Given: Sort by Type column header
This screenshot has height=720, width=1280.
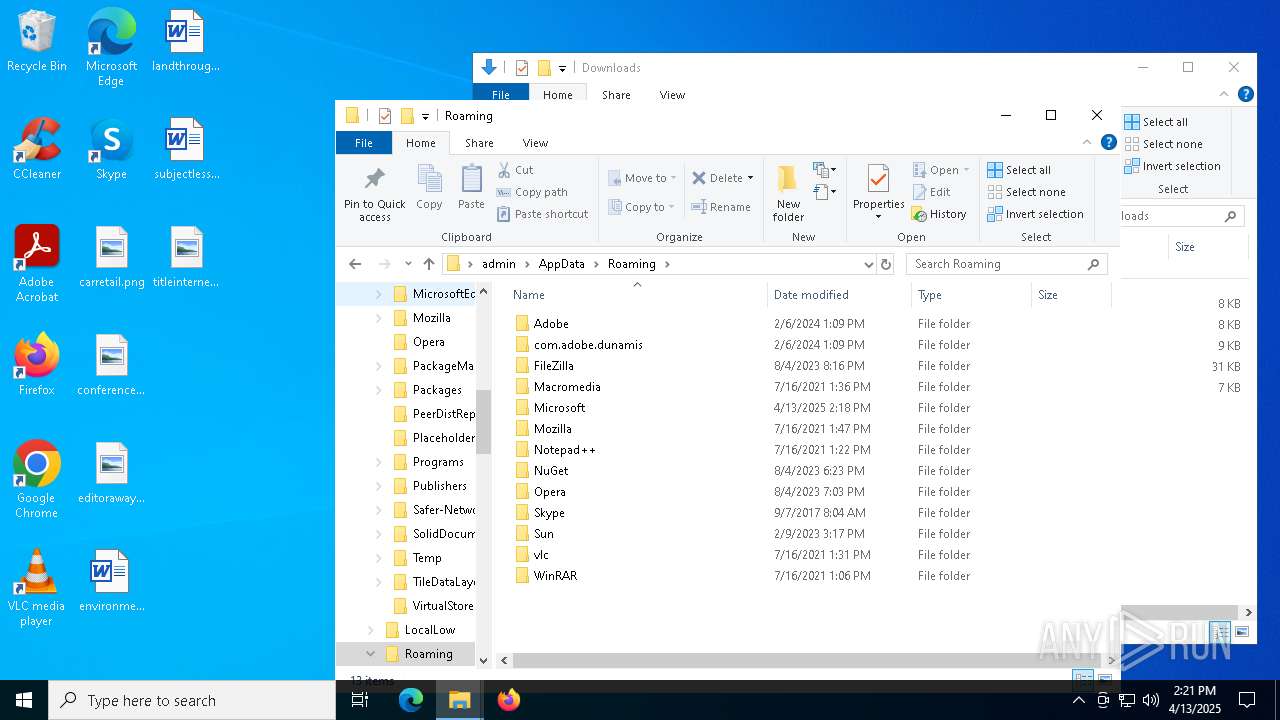Looking at the screenshot, I should coord(971,295).
